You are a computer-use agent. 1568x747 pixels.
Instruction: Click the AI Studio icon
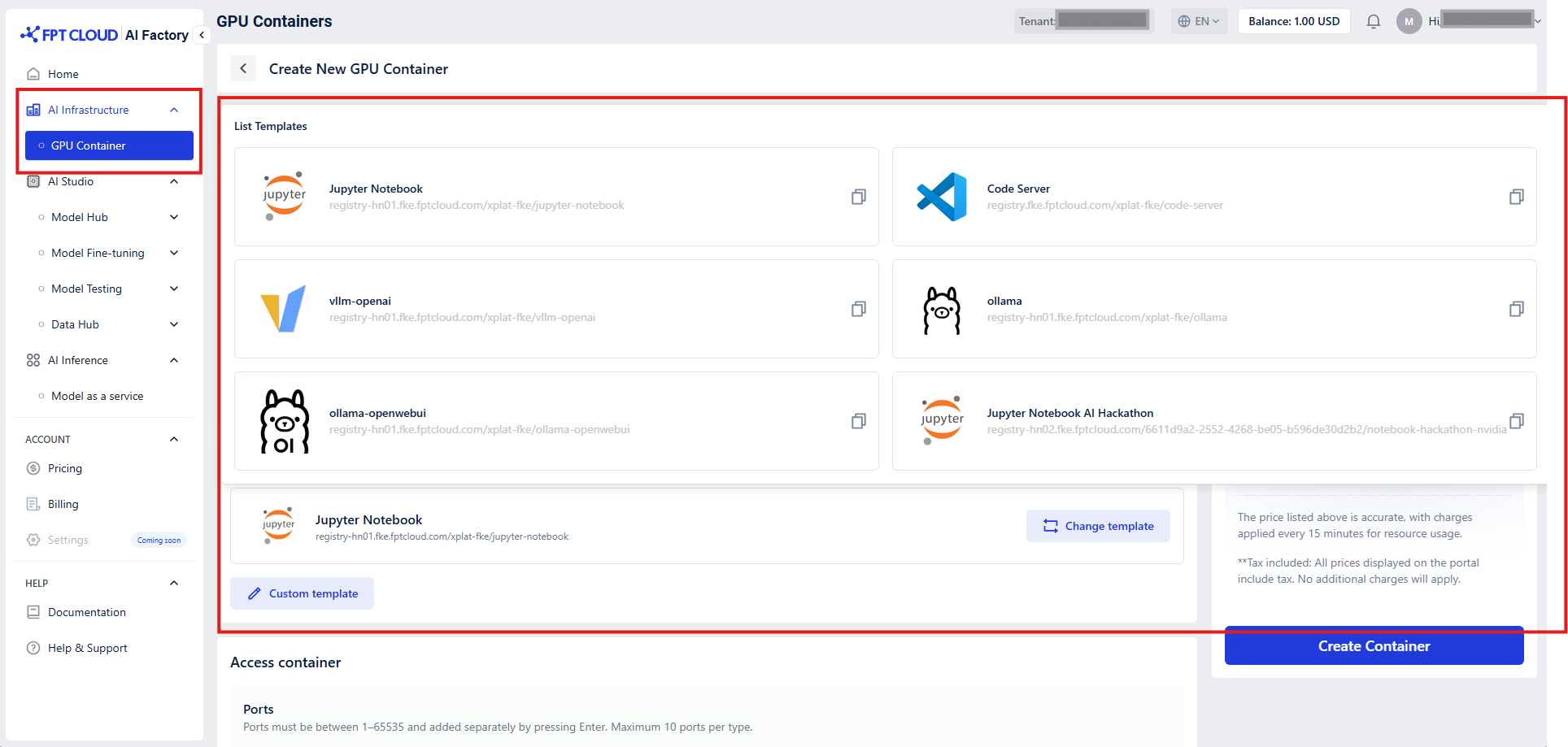(33, 181)
